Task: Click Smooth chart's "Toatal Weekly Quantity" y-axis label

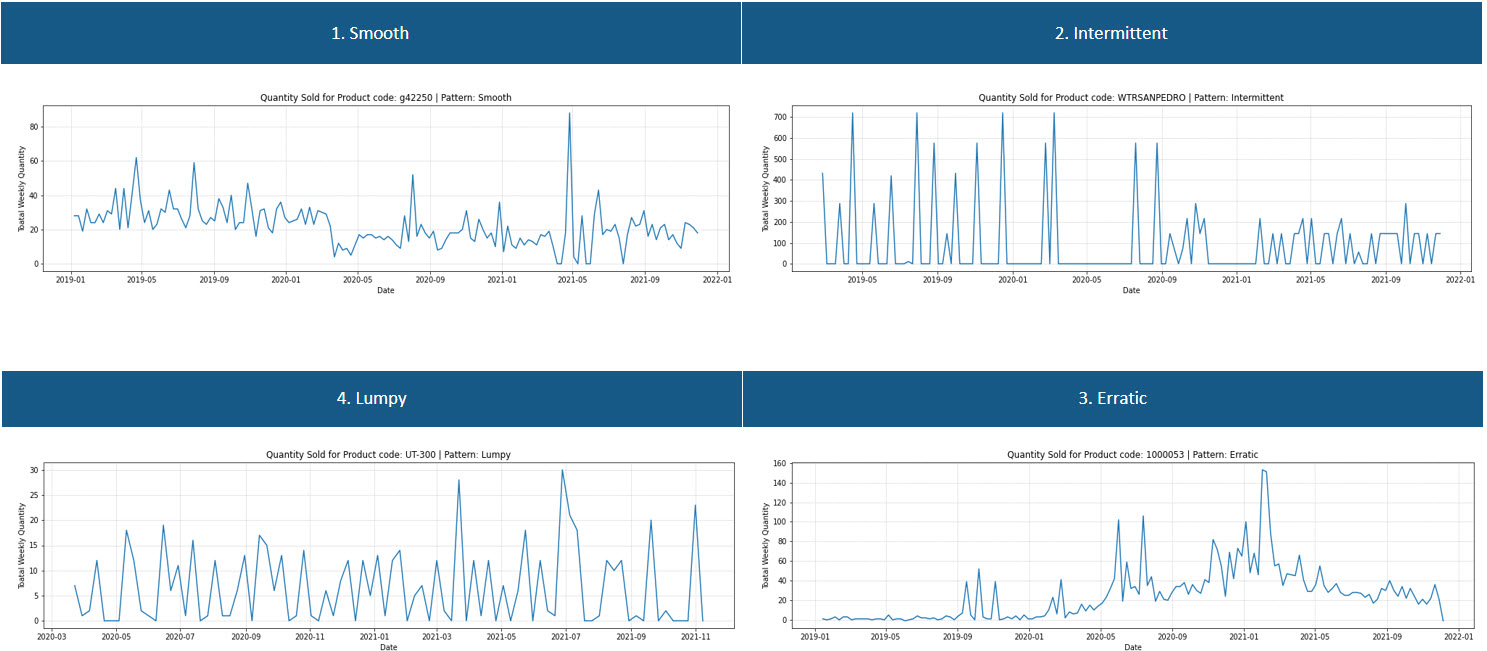Action: 20,189
